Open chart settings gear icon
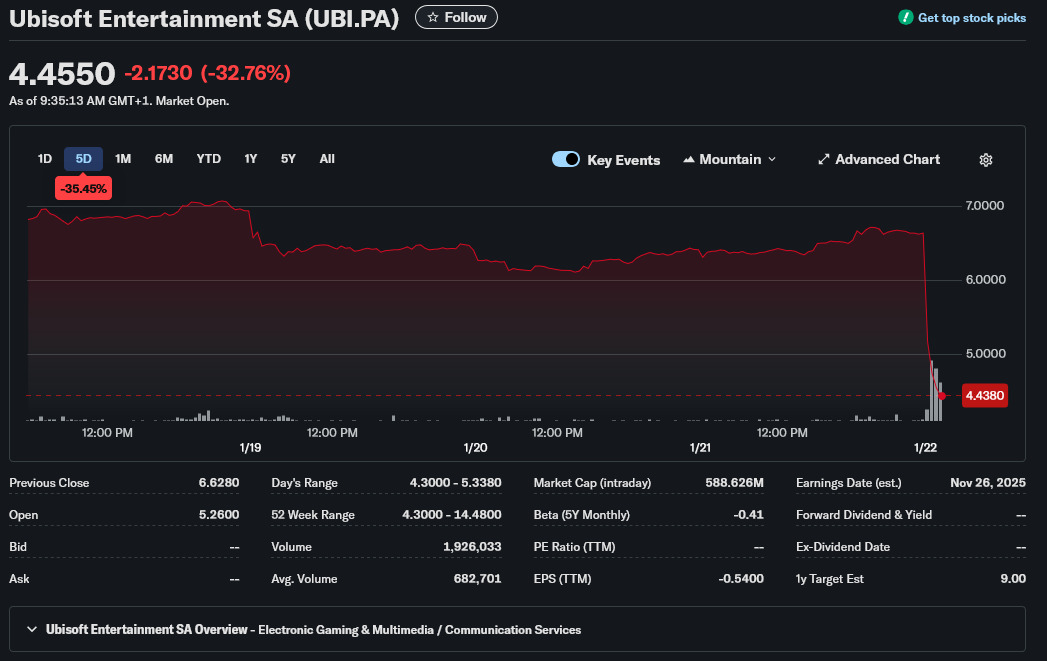This screenshot has height=661, width=1047. point(986,160)
